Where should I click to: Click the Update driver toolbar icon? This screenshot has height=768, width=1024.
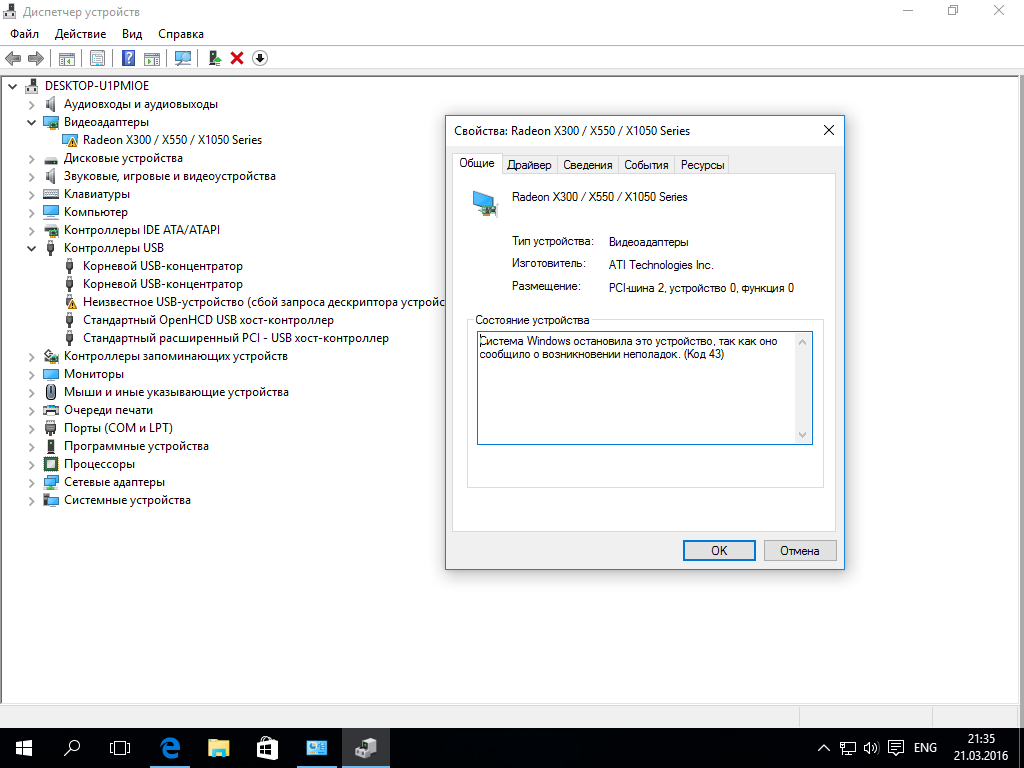[215, 58]
